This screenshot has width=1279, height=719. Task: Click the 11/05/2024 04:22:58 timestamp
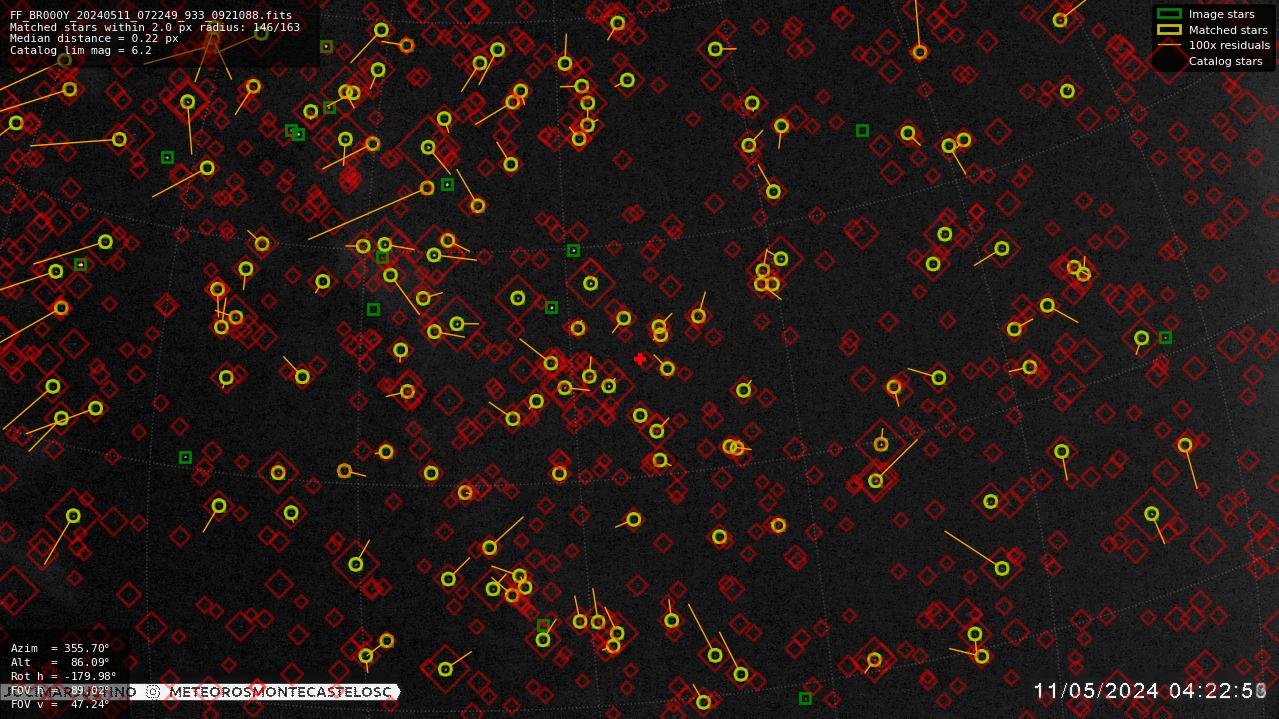pyautogui.click(x=1150, y=691)
